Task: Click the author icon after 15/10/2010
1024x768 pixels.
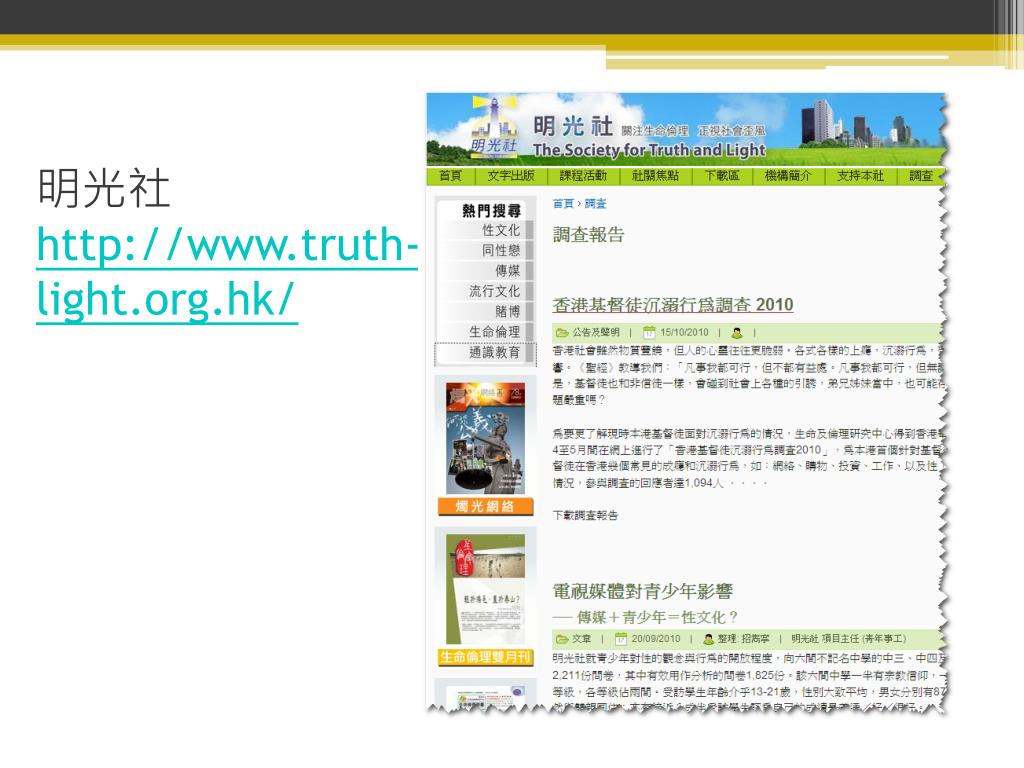Action: click(737, 332)
